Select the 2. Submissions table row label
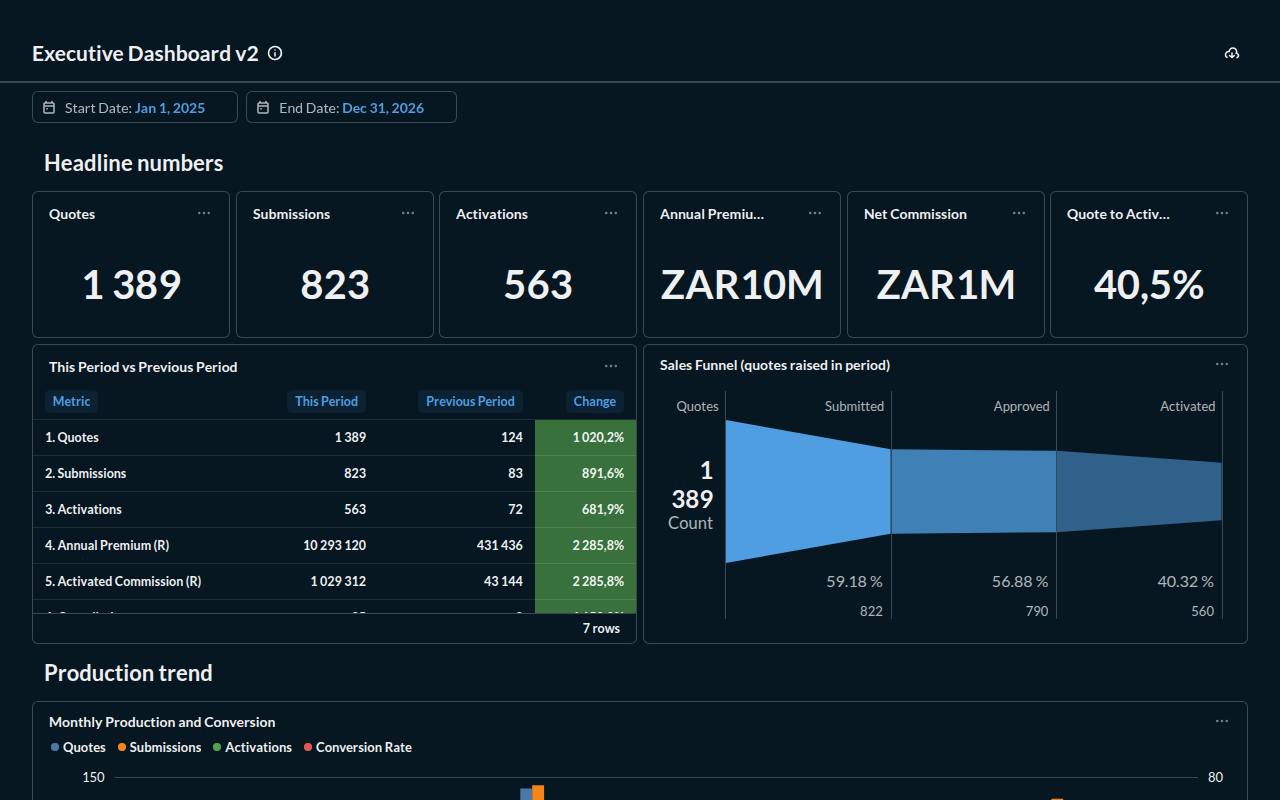The image size is (1280, 800). point(85,473)
